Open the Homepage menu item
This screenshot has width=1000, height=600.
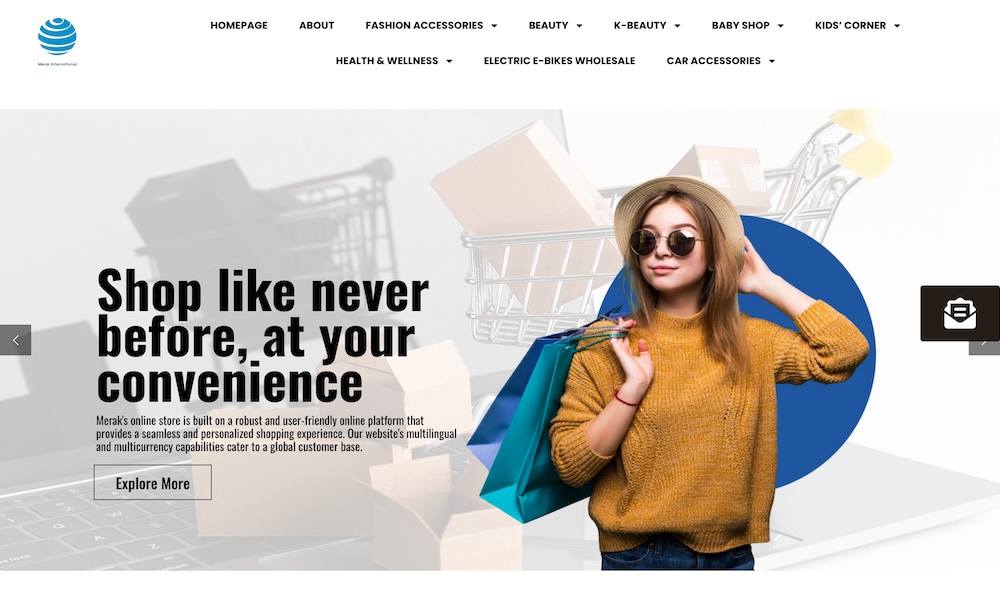tap(239, 26)
